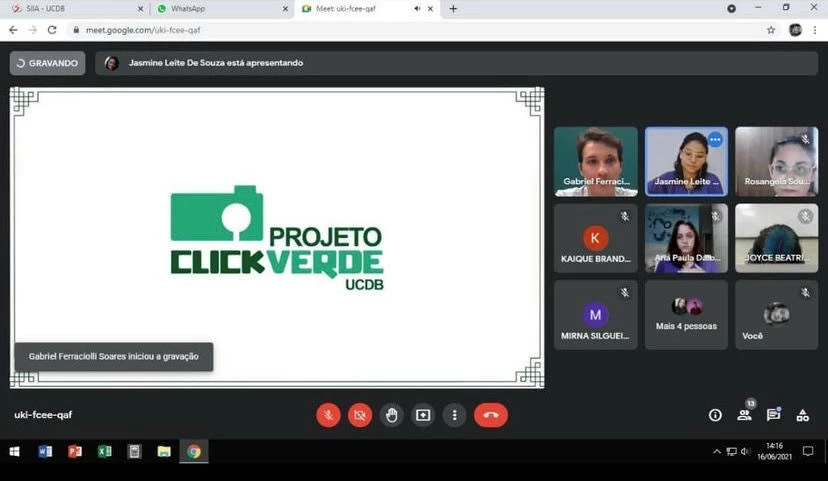Open the meeting details info icon
828x481 pixels.
coord(715,415)
